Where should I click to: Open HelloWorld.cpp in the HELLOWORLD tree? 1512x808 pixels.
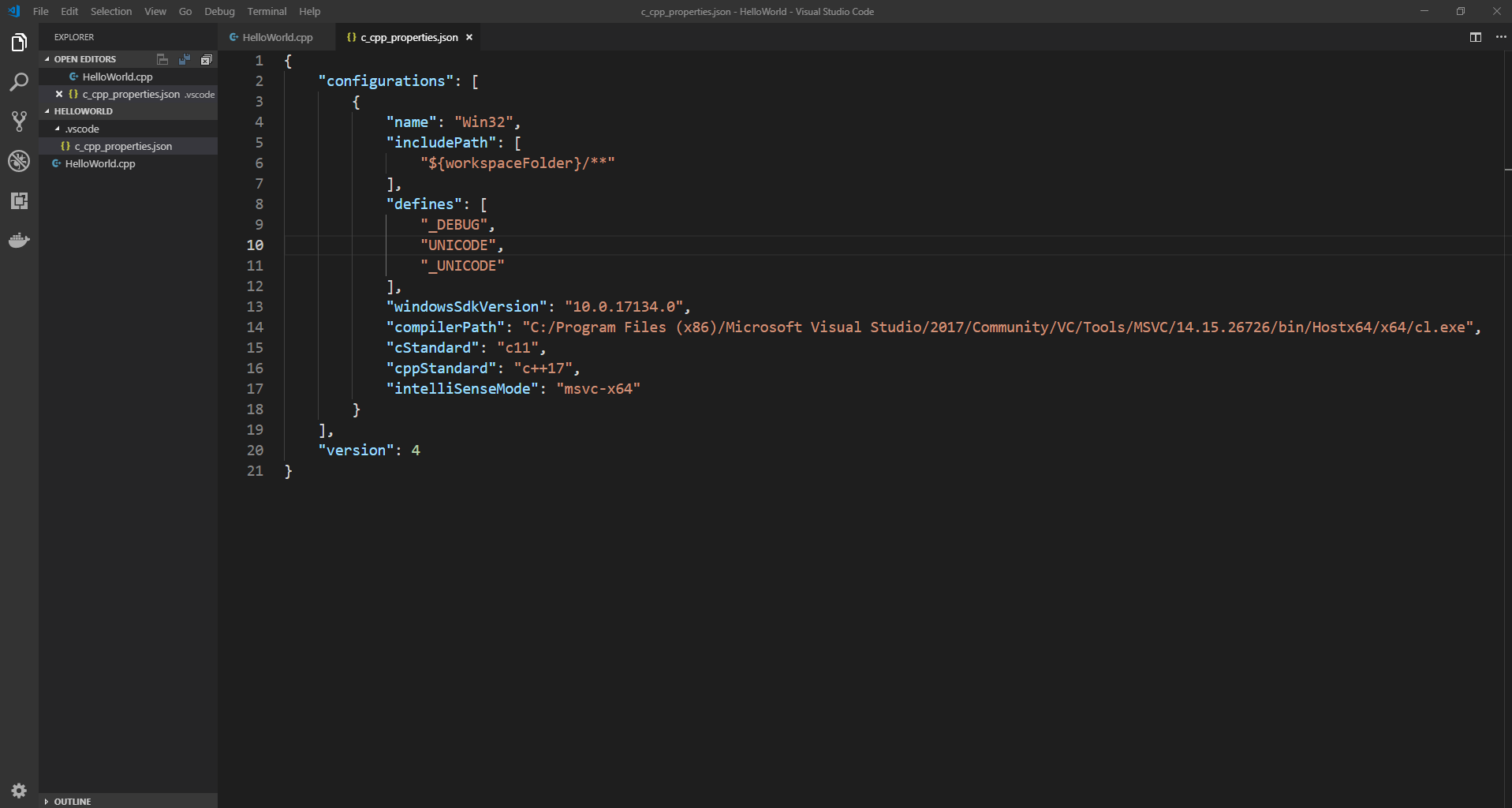128,163
